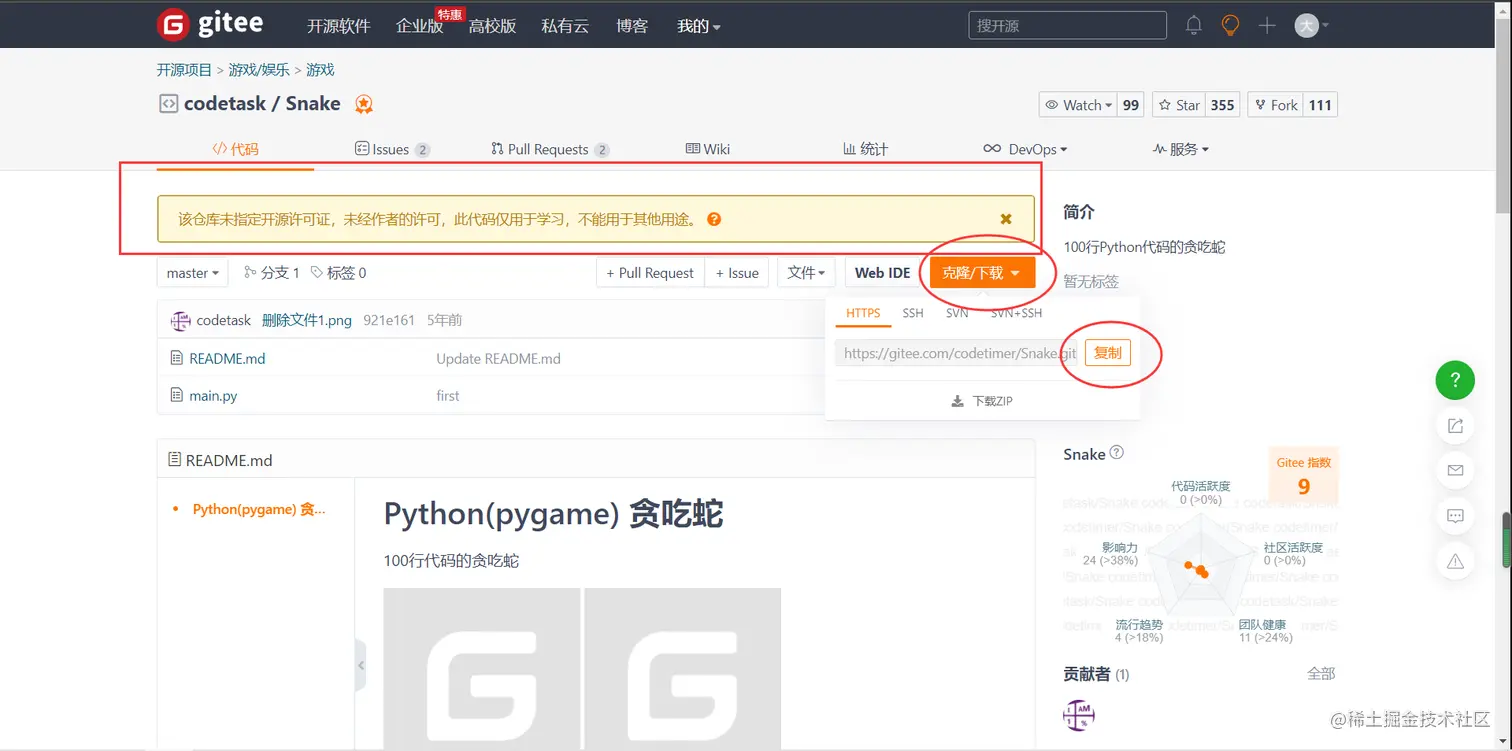
Task: Click the share external link icon
Action: (1455, 426)
